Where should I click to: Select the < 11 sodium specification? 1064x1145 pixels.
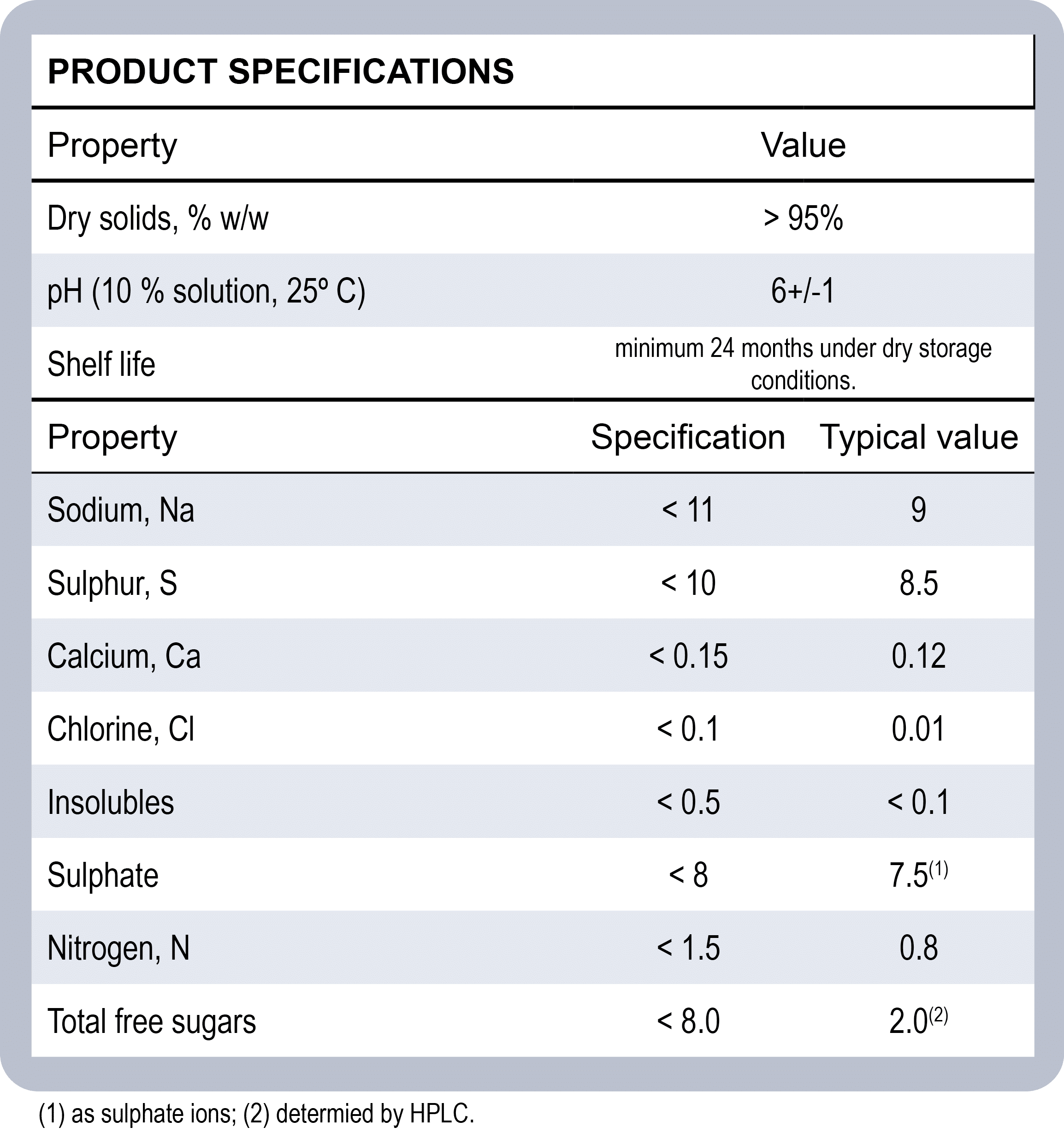[688, 510]
